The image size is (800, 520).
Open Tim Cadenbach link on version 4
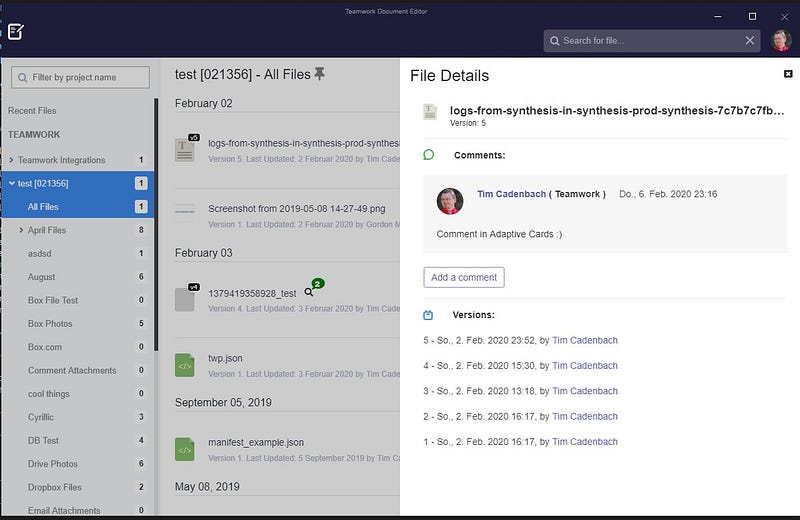pos(585,366)
